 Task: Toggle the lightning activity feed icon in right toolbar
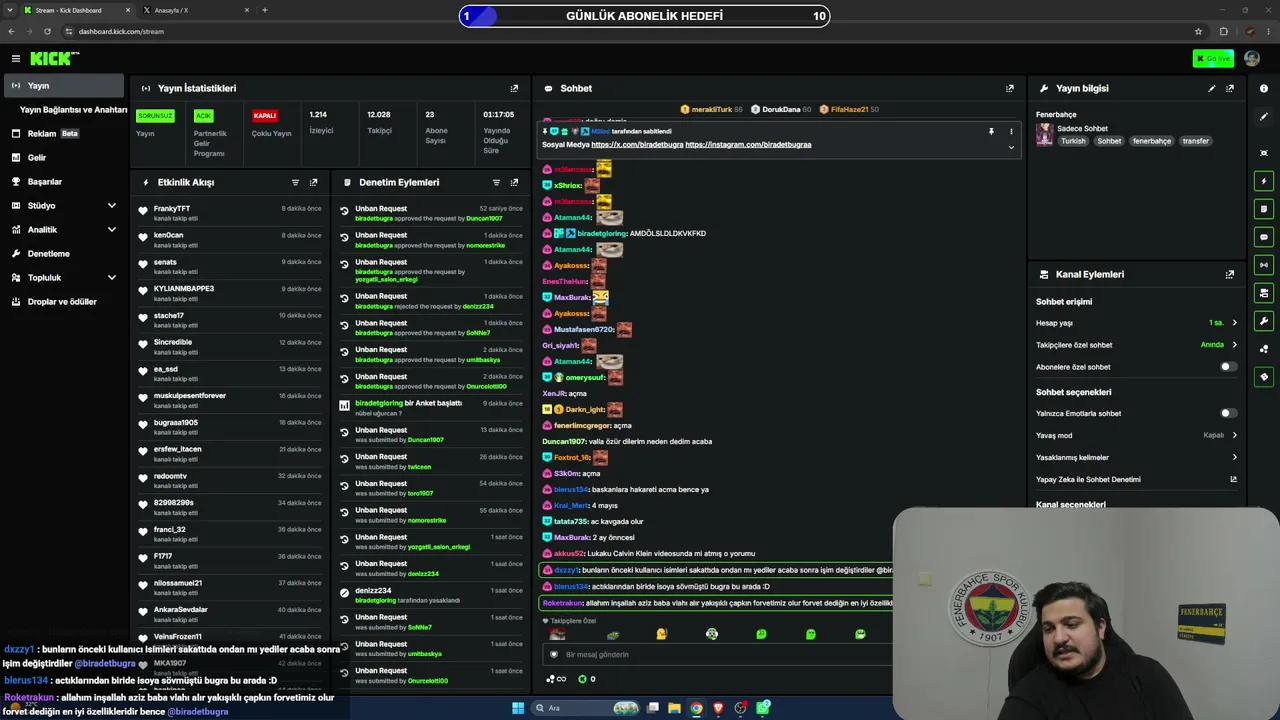tap(1264, 181)
